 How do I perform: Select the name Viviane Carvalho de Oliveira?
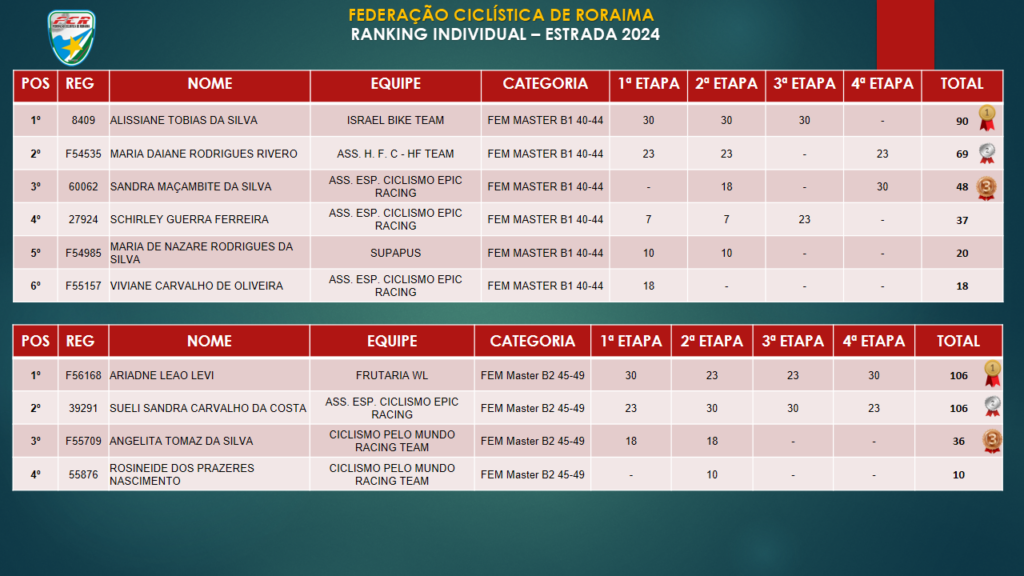click(x=197, y=286)
